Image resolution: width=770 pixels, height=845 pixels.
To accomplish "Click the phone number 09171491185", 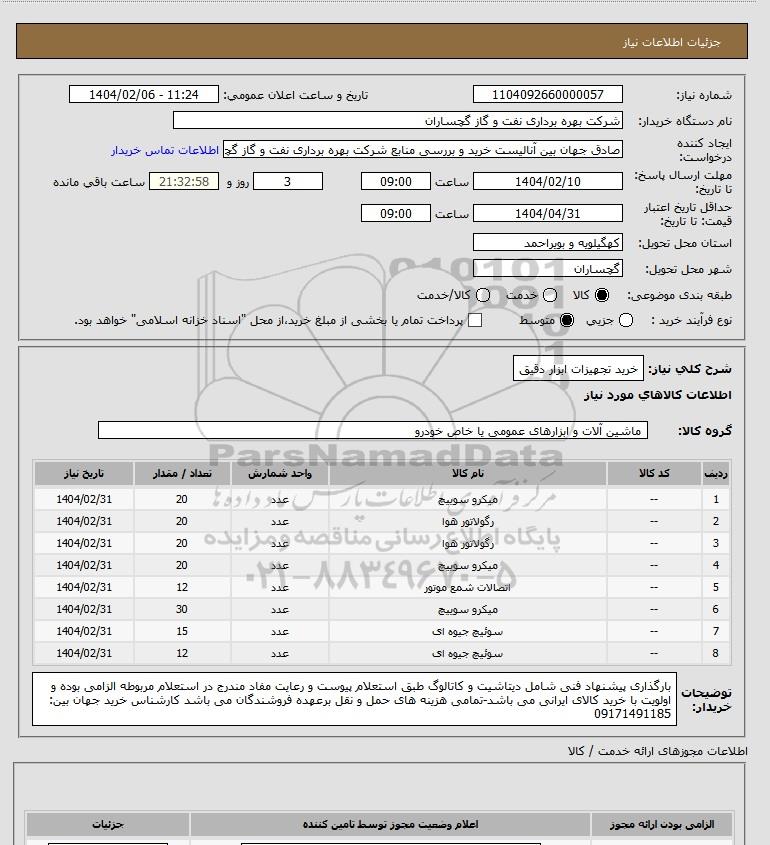I will tap(632, 714).
